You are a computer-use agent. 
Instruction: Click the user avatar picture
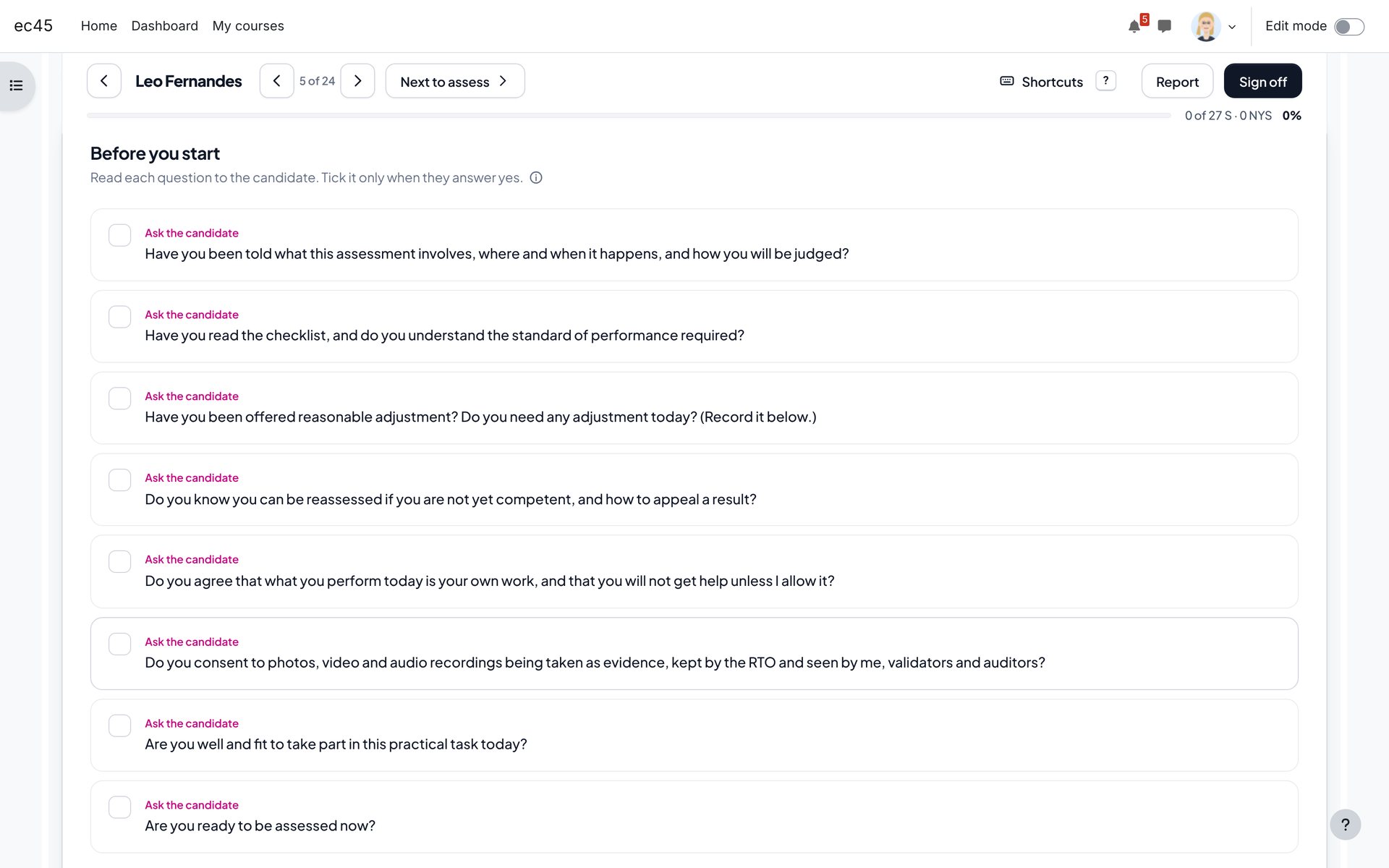(x=1205, y=27)
